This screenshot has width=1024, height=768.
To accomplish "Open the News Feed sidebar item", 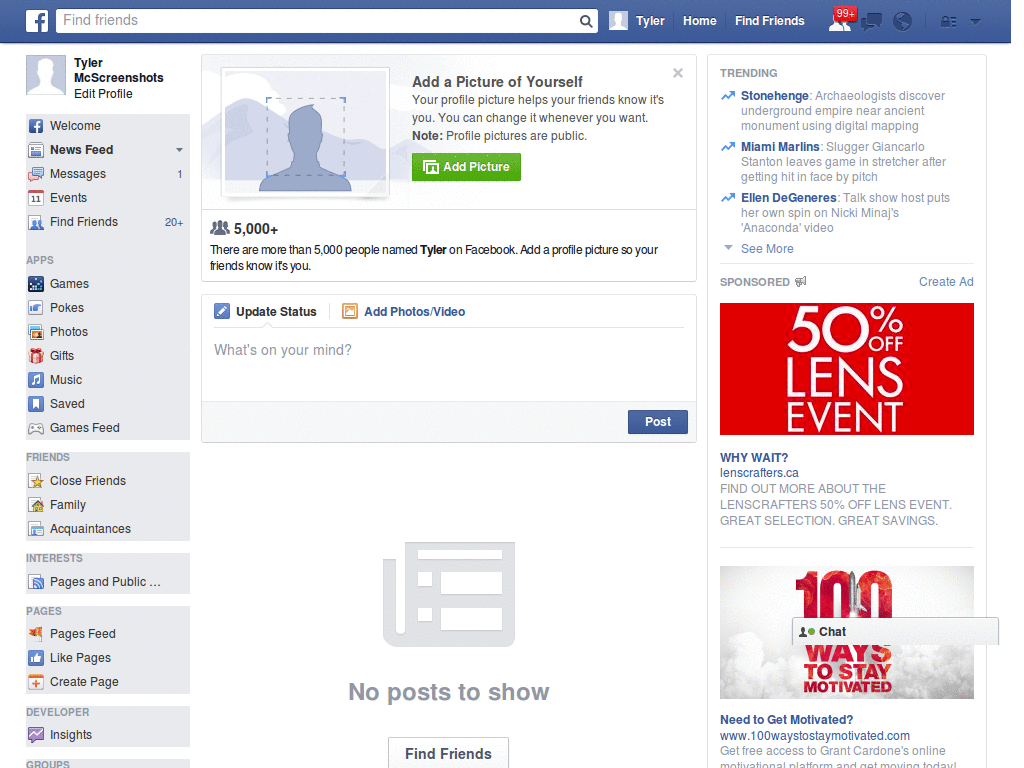I will pos(108,150).
